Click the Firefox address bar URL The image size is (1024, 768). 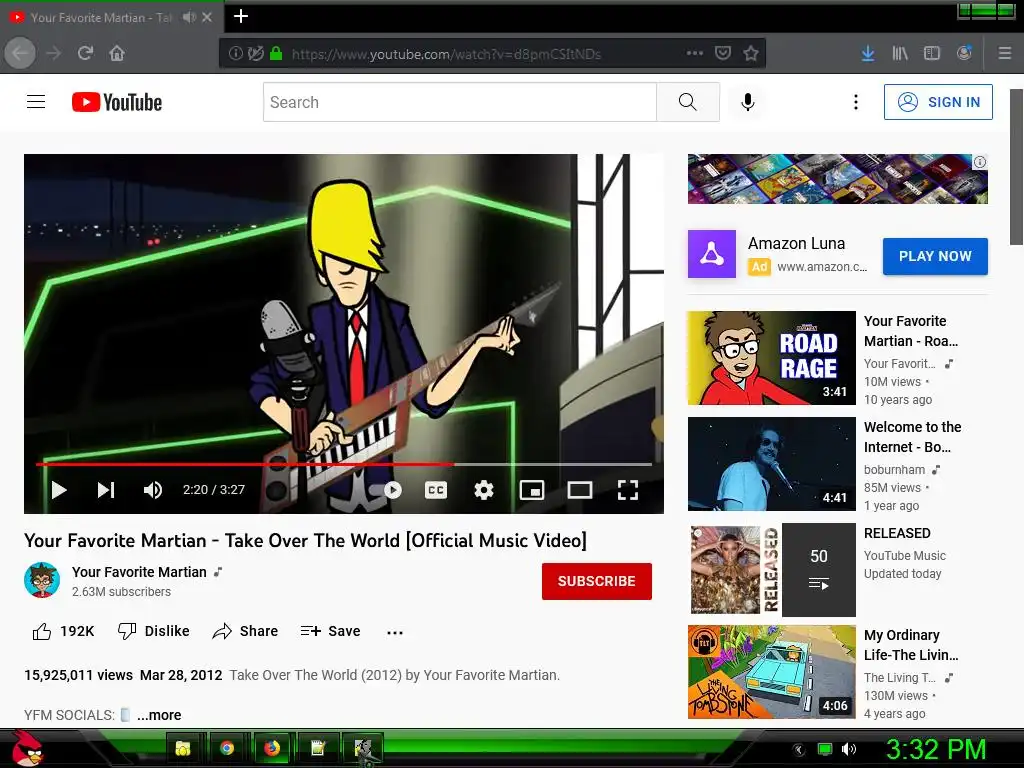[x=446, y=54]
